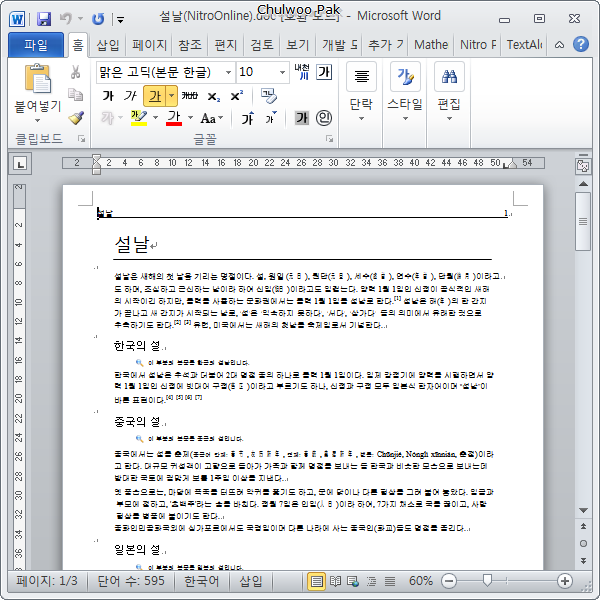Click the vertical scrollbar down arrow

583,510
